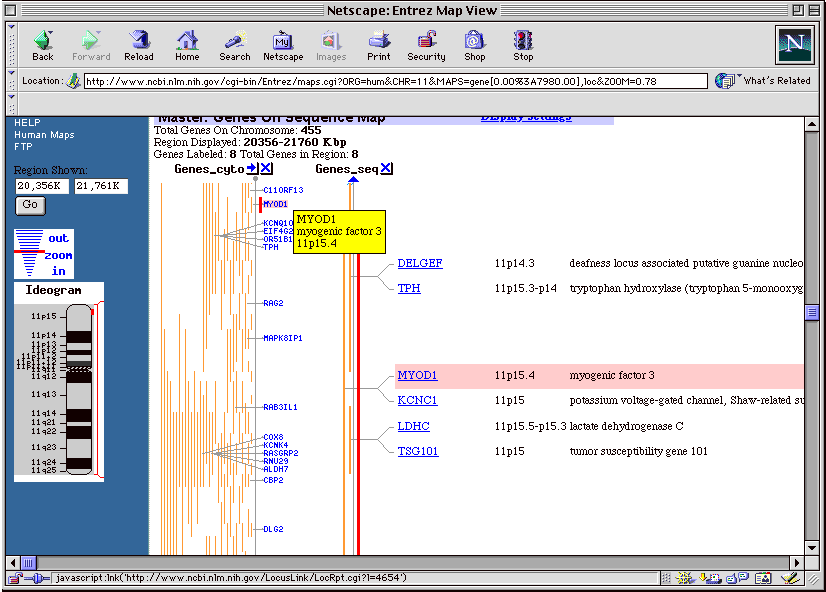This screenshot has width=826, height=592.
Task: Click the blue up triangle atop Genes_seq
Action: (353, 180)
